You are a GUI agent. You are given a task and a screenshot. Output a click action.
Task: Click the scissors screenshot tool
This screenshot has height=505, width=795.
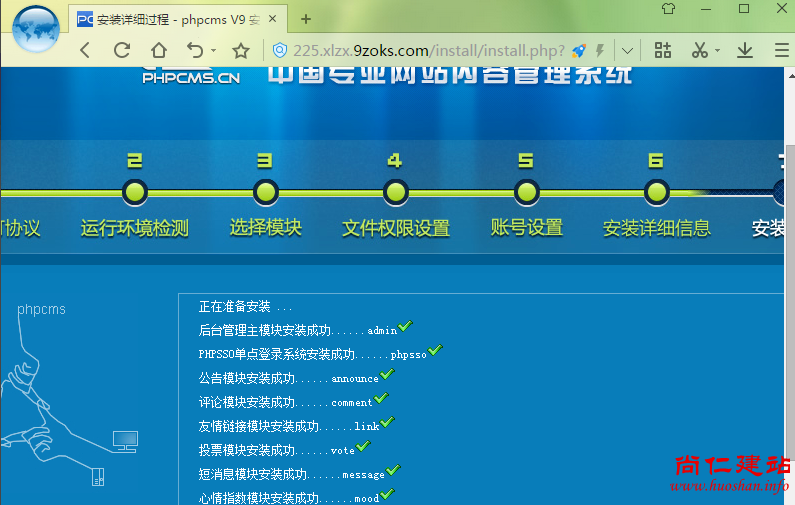click(699, 50)
